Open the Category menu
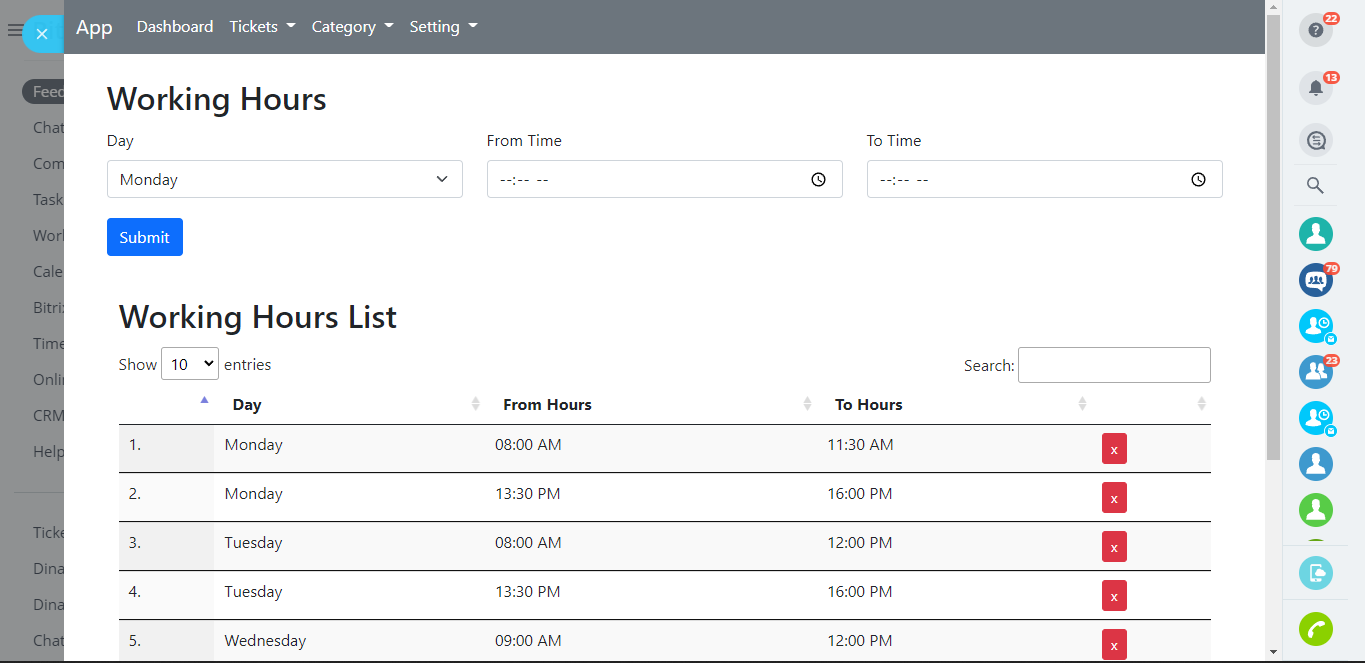Image resolution: width=1365 pixels, height=663 pixels. pos(352,27)
